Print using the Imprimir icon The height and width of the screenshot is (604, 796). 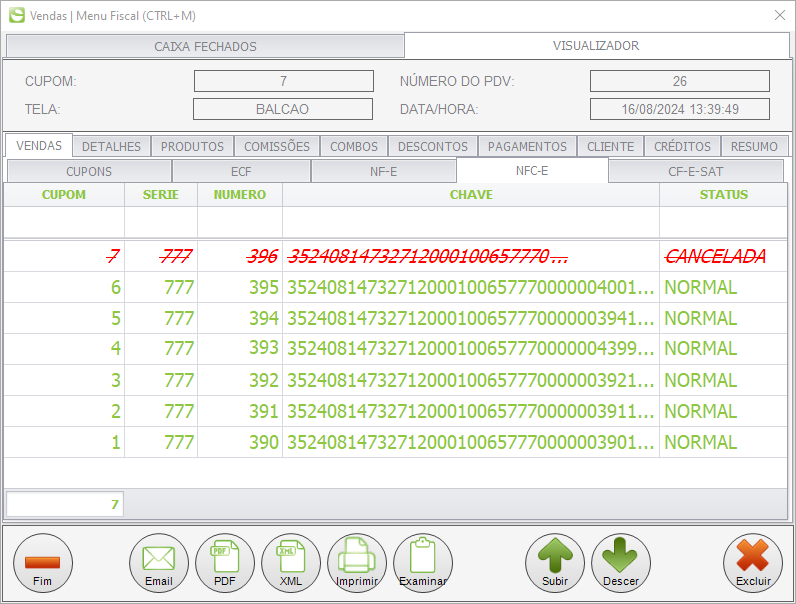click(357, 563)
